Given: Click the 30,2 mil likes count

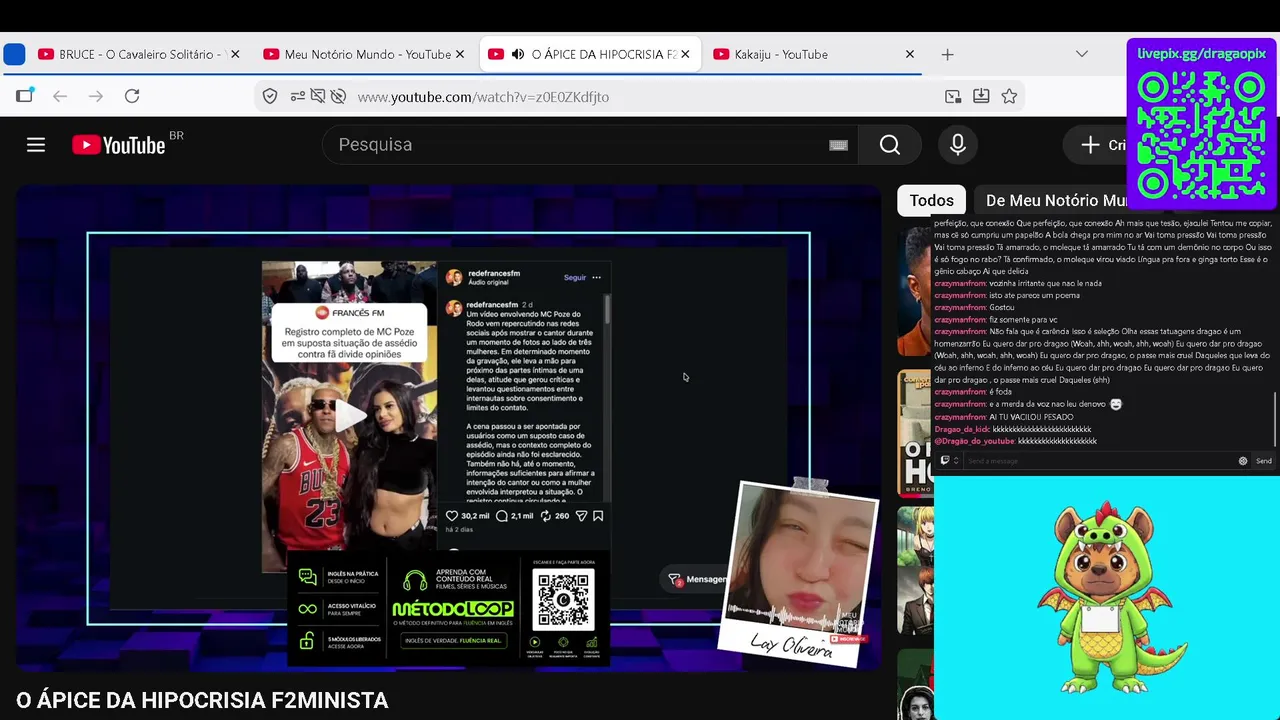Looking at the screenshot, I should coord(475,516).
